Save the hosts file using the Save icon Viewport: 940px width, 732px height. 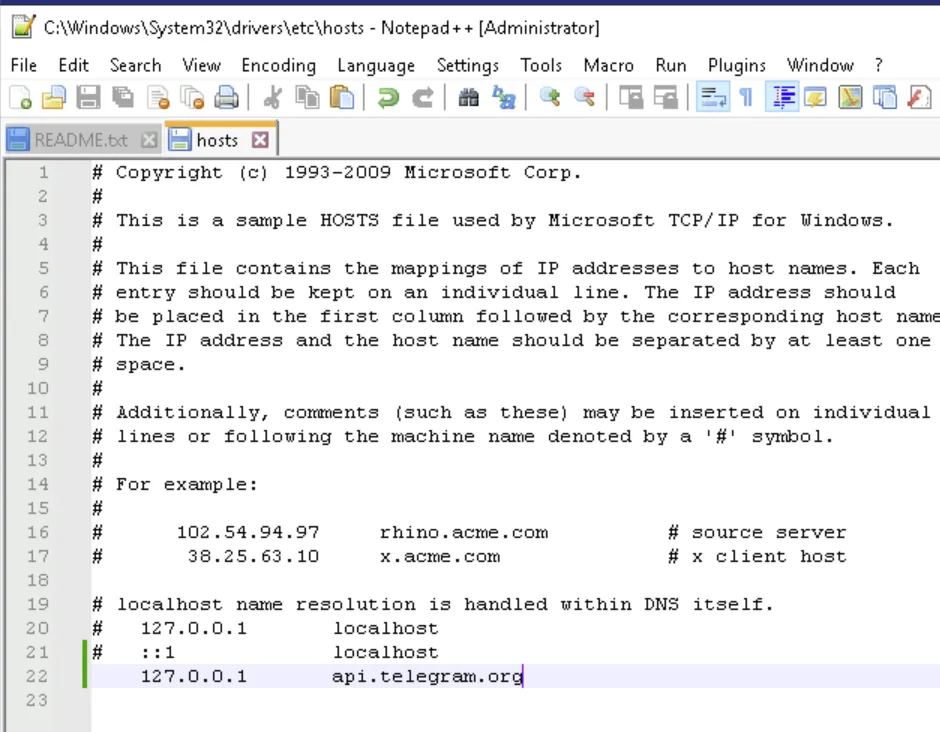[88, 97]
